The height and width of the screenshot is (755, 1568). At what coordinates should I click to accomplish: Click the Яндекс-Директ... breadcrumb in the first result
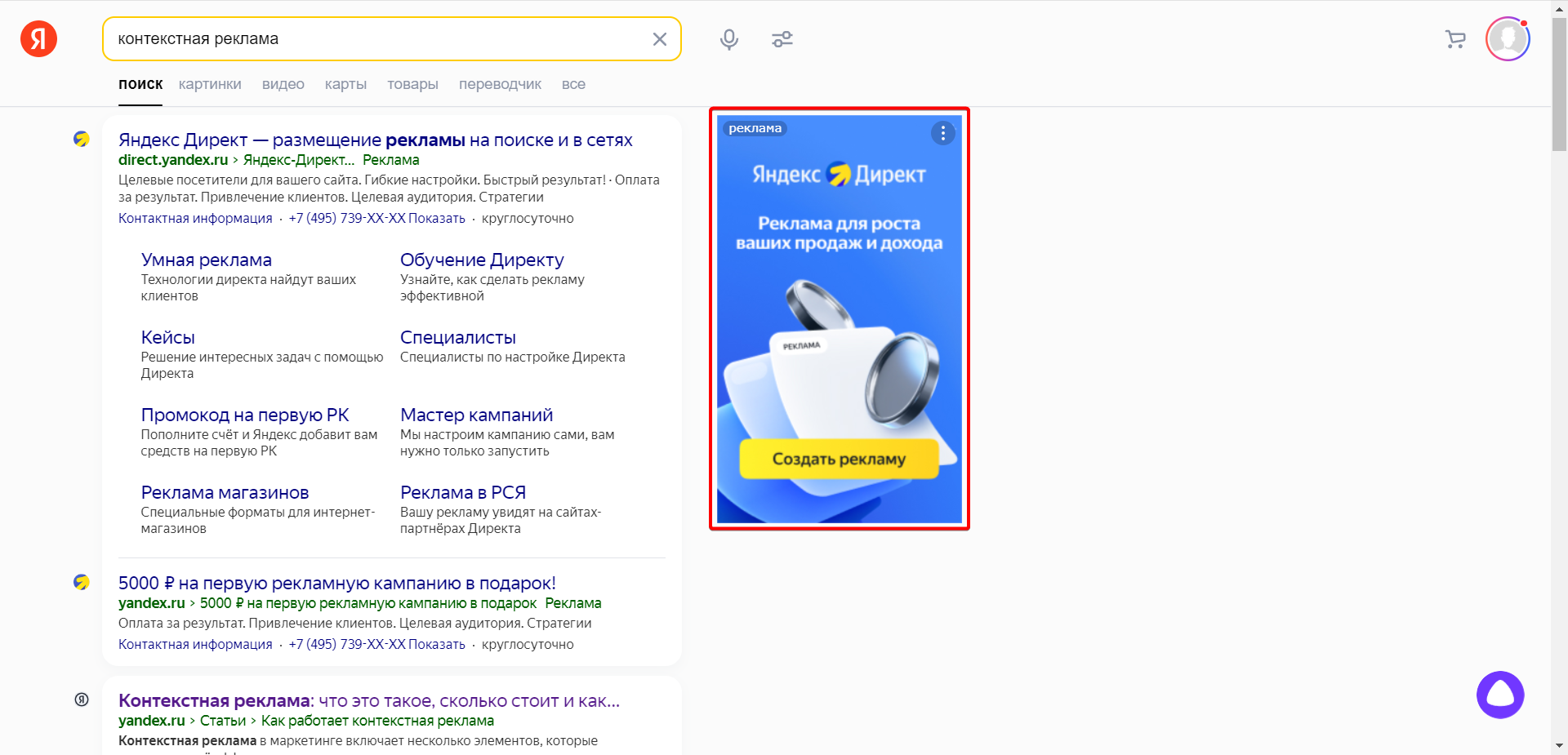click(299, 160)
